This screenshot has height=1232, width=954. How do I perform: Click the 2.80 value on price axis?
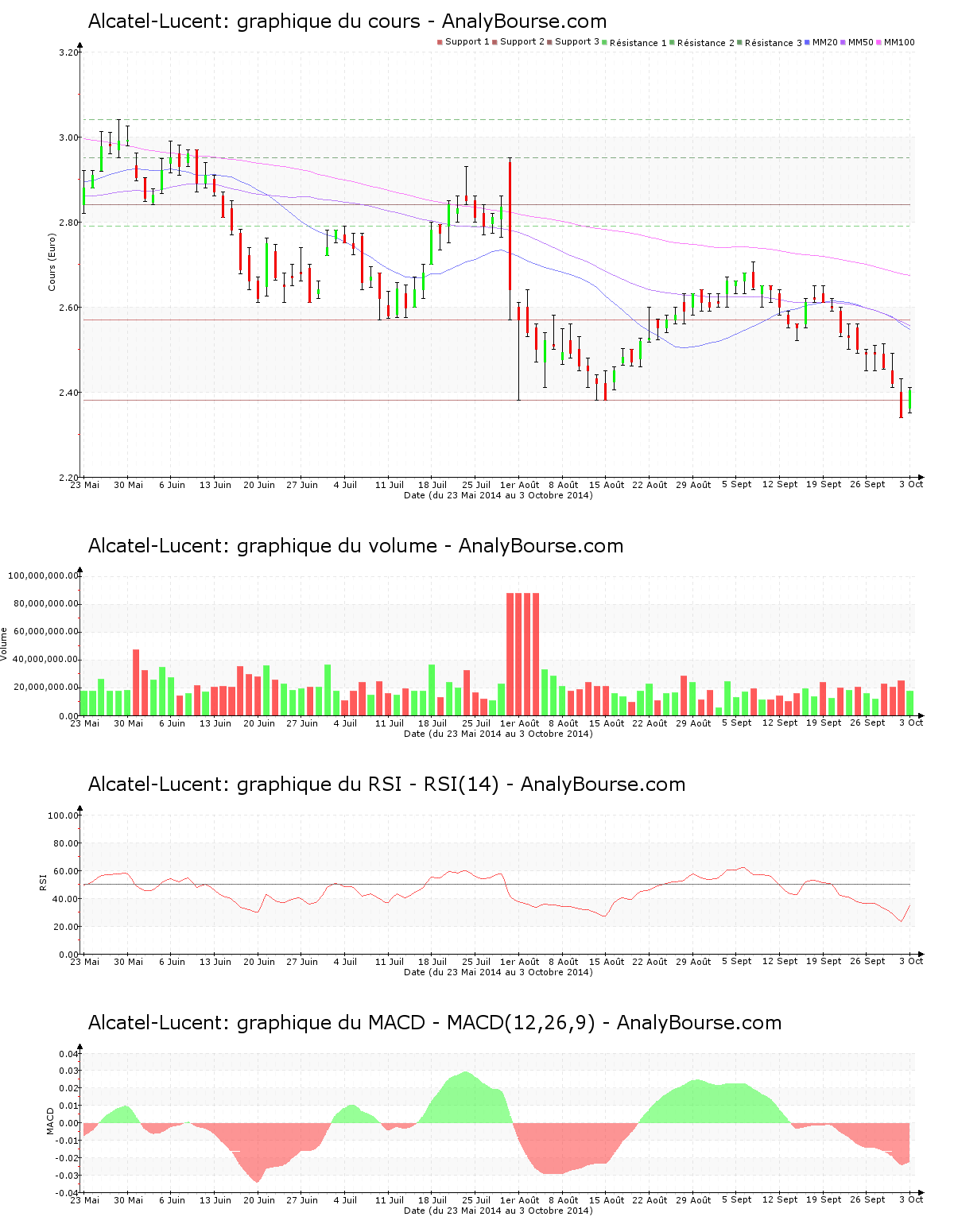(69, 223)
